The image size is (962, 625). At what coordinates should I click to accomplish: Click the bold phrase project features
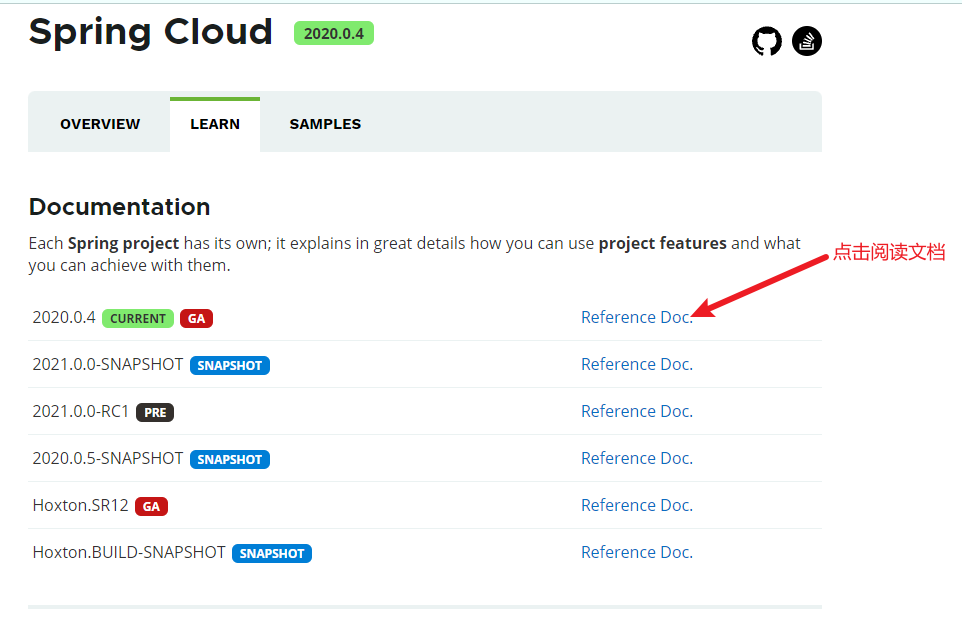pos(663,243)
